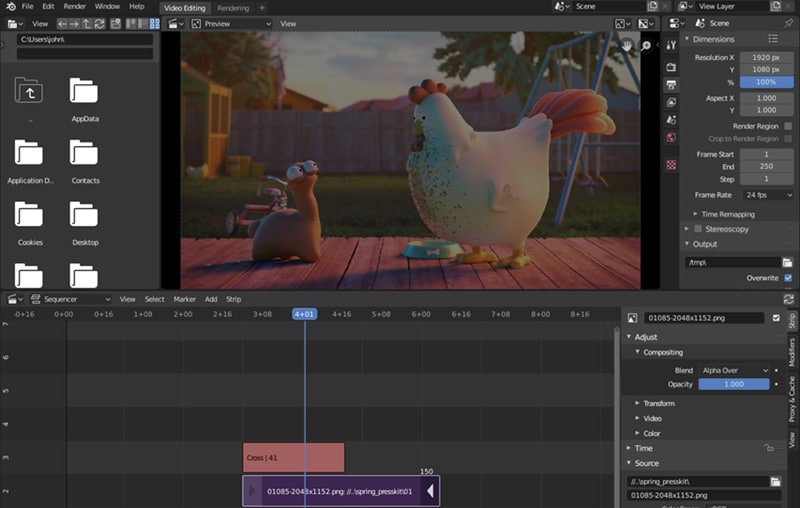This screenshot has height=508, width=800.
Task: Open the Desktop folder
Action: (x=84, y=223)
